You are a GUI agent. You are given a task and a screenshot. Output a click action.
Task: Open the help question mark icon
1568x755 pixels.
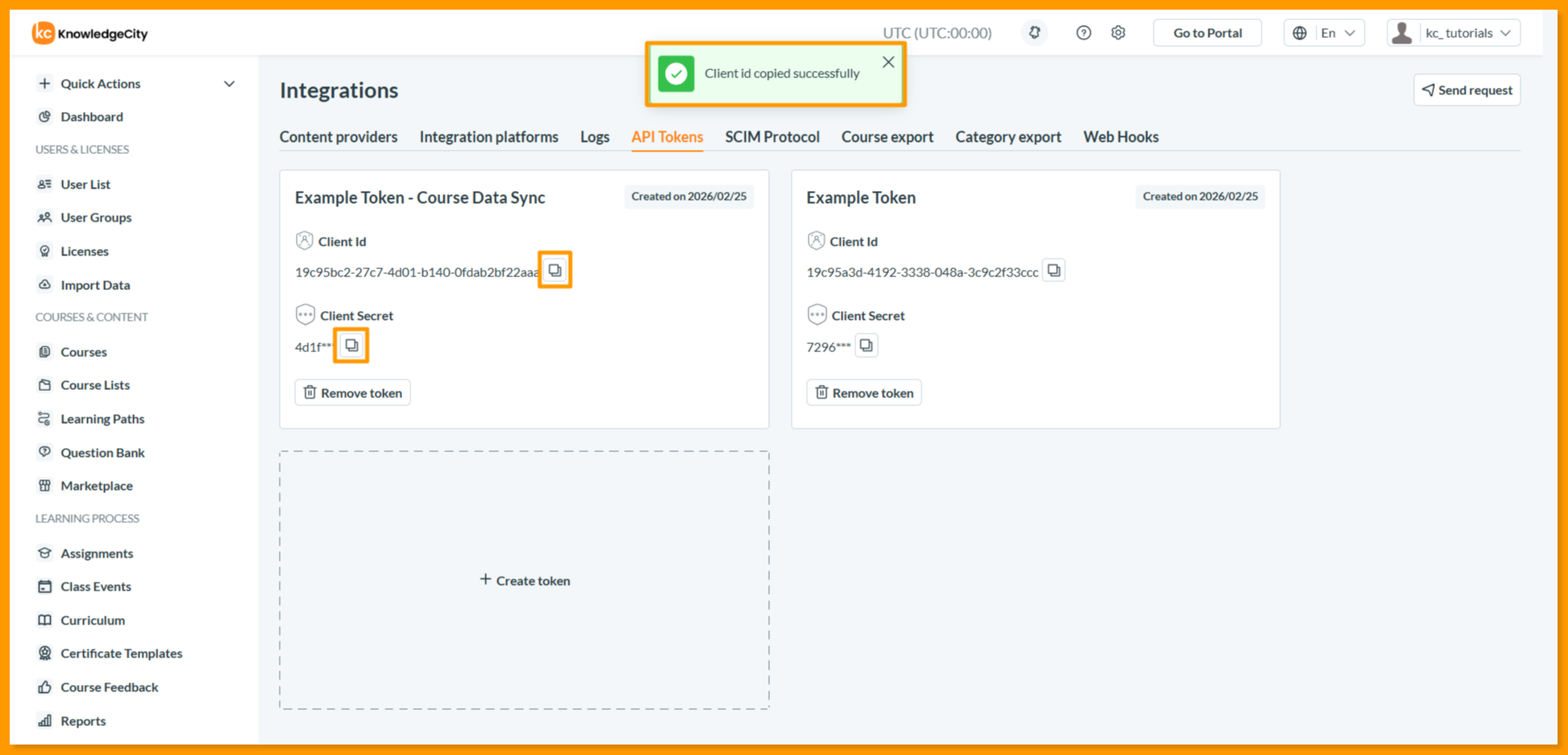[1083, 33]
